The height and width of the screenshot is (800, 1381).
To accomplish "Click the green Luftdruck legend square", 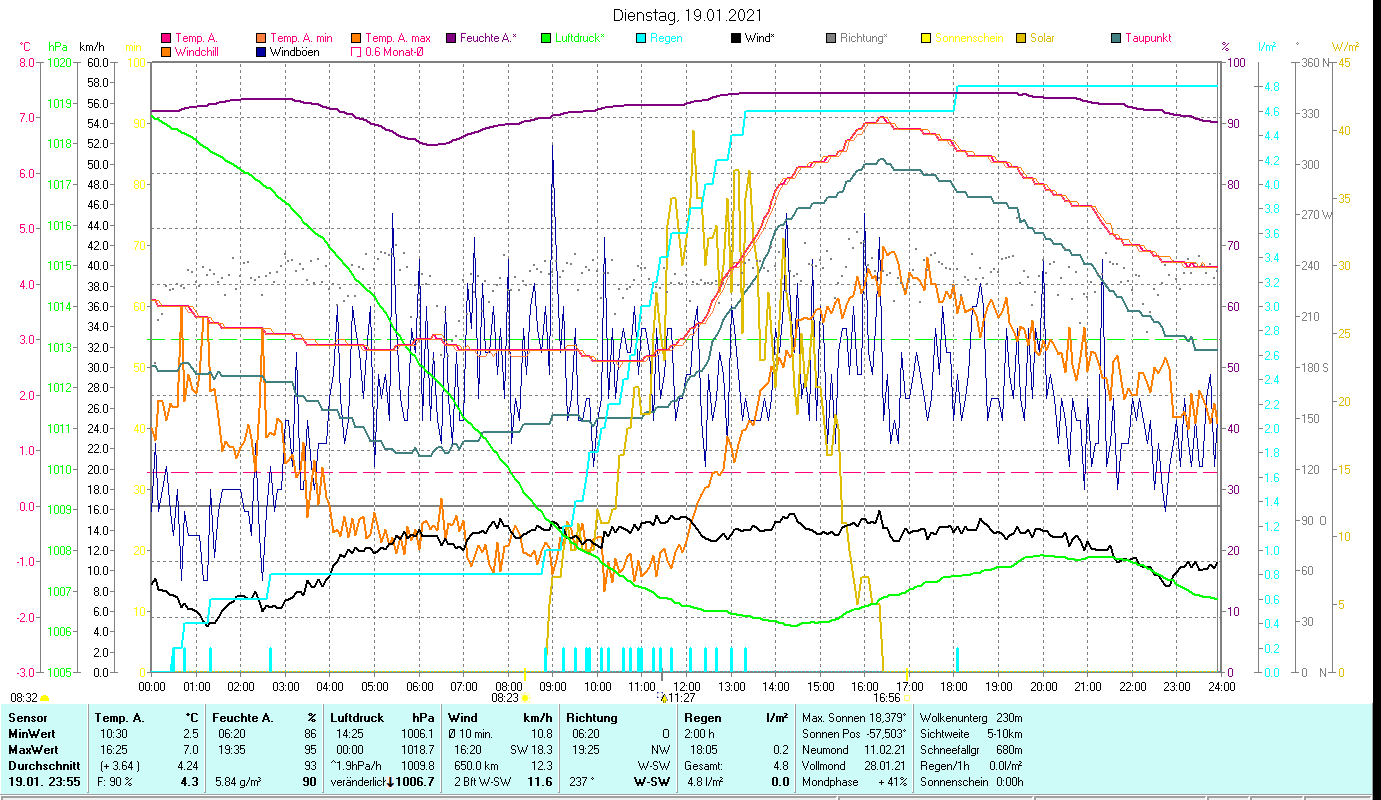I will tap(546, 39).
